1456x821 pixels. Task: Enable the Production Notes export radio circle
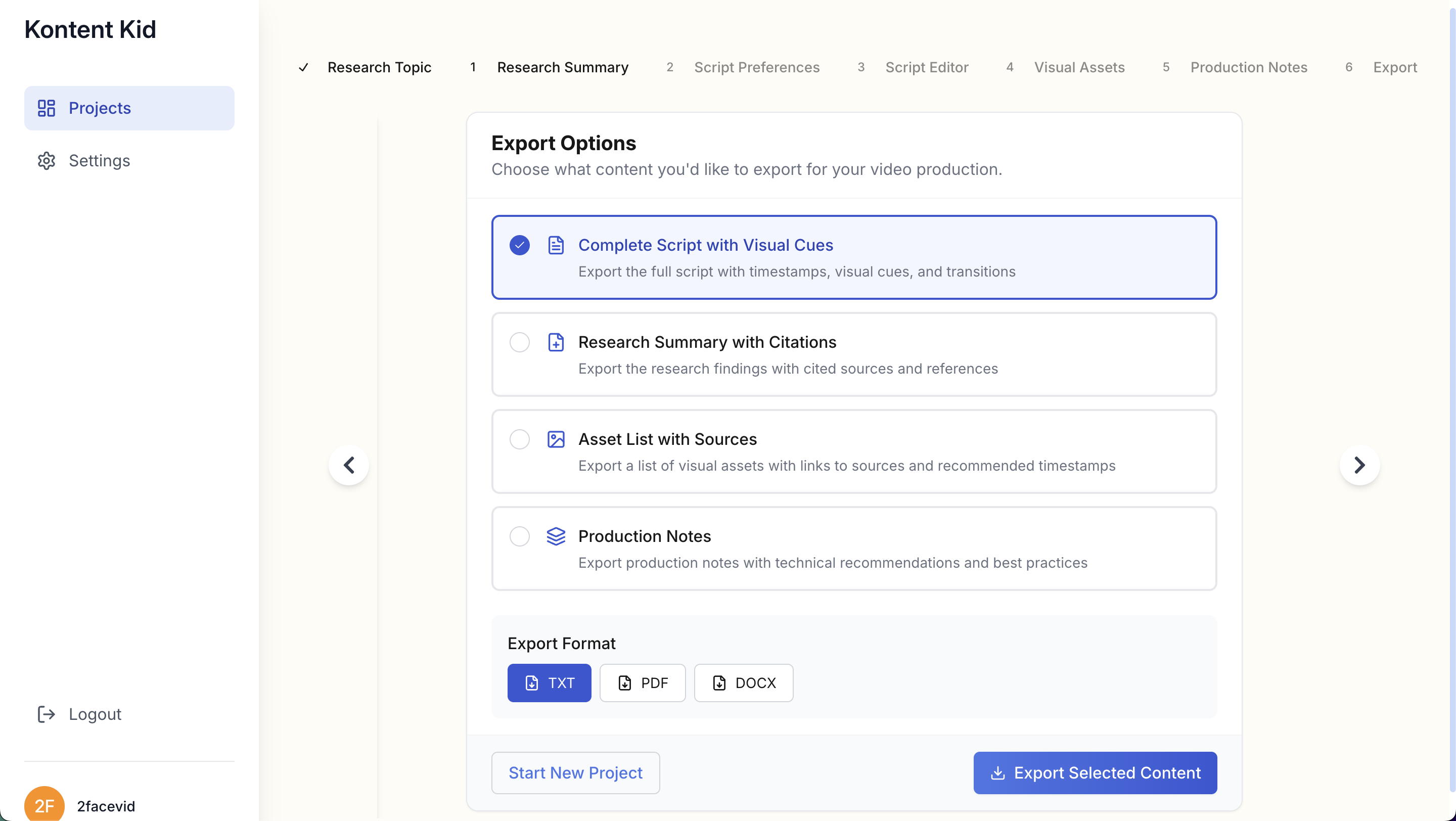(519, 536)
